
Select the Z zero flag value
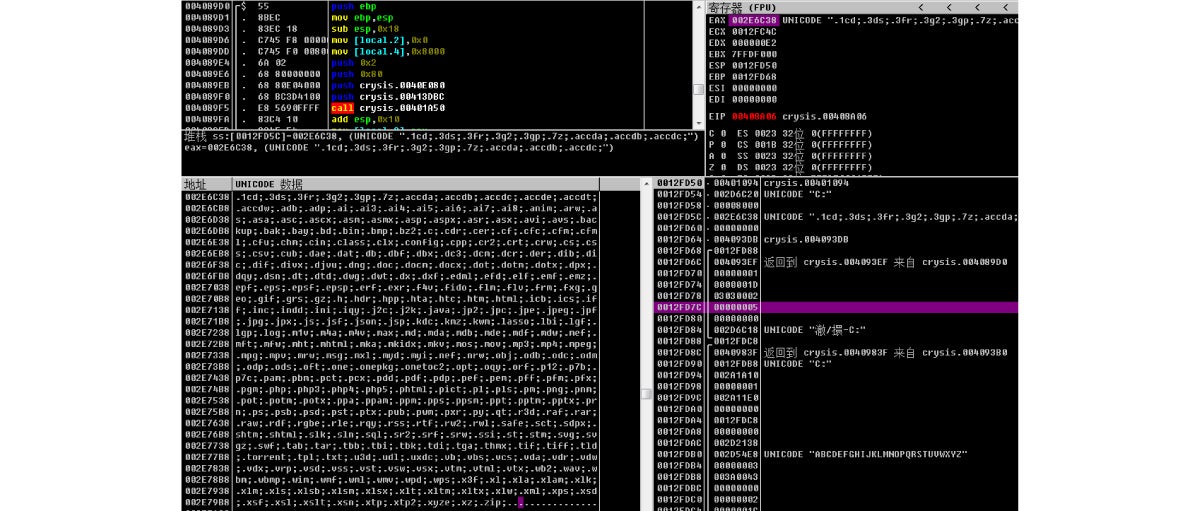point(722,167)
